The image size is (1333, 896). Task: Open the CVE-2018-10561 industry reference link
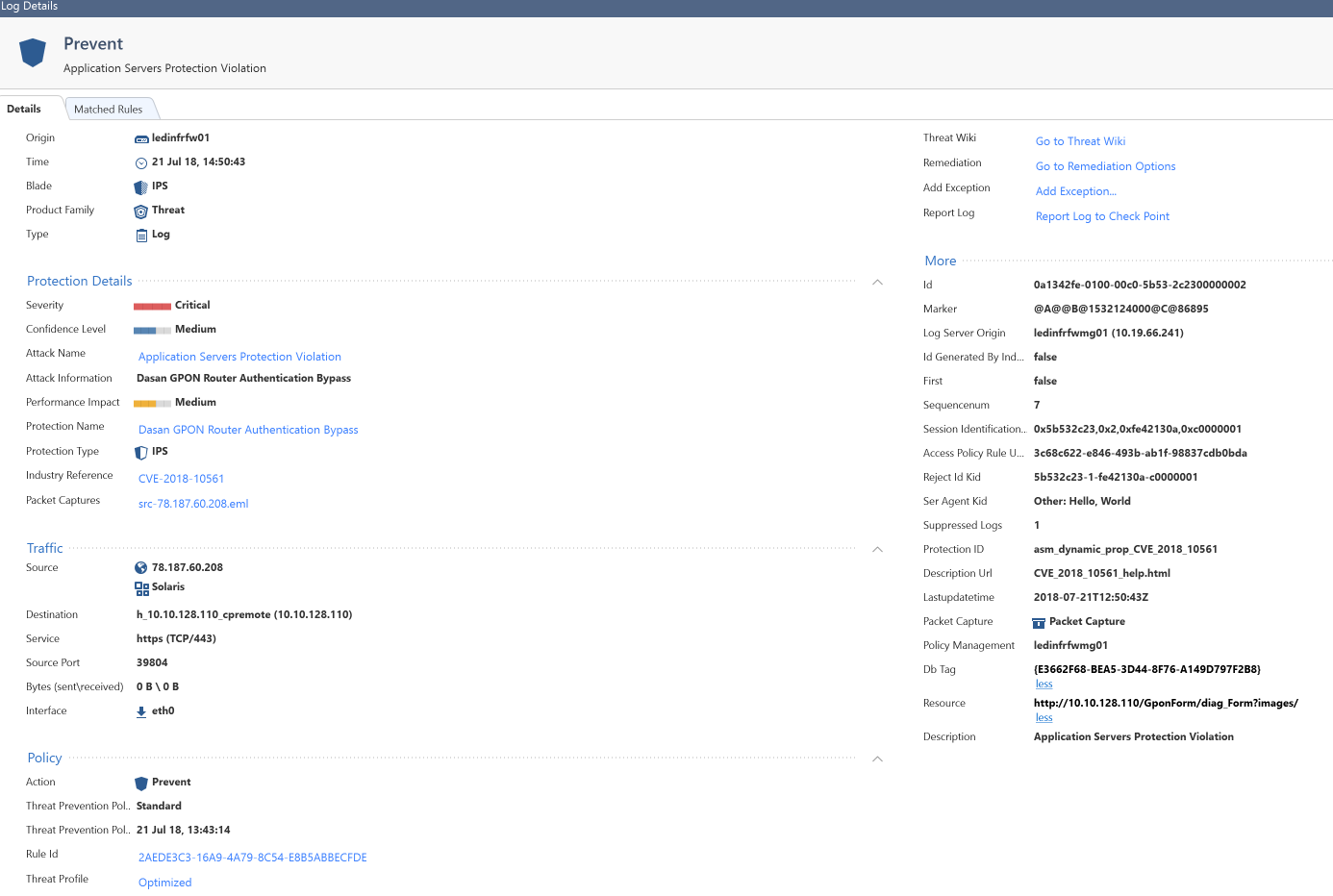pyautogui.click(x=181, y=479)
